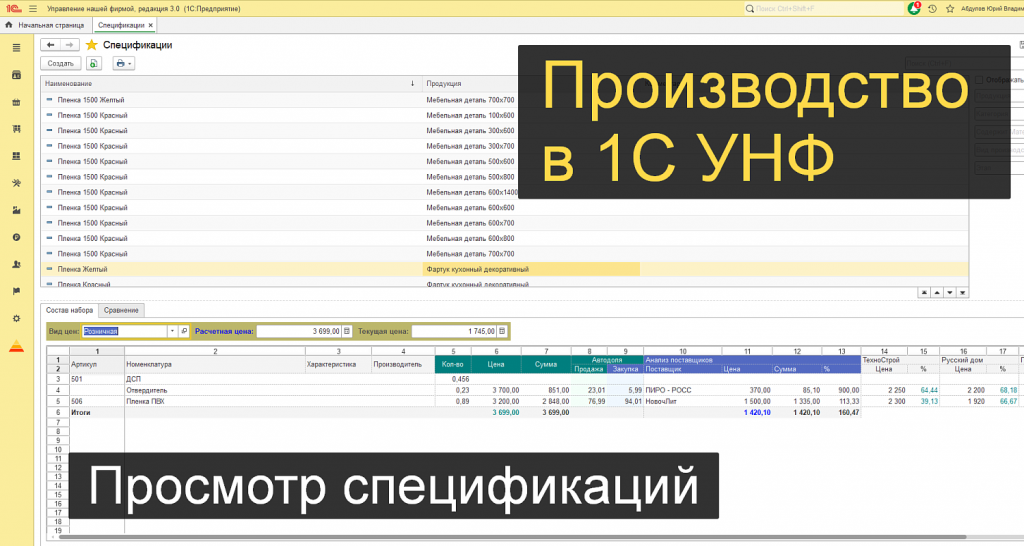The width and height of the screenshot is (1024, 546).
Task: Go forward with the right arrow button
Action: point(69,45)
